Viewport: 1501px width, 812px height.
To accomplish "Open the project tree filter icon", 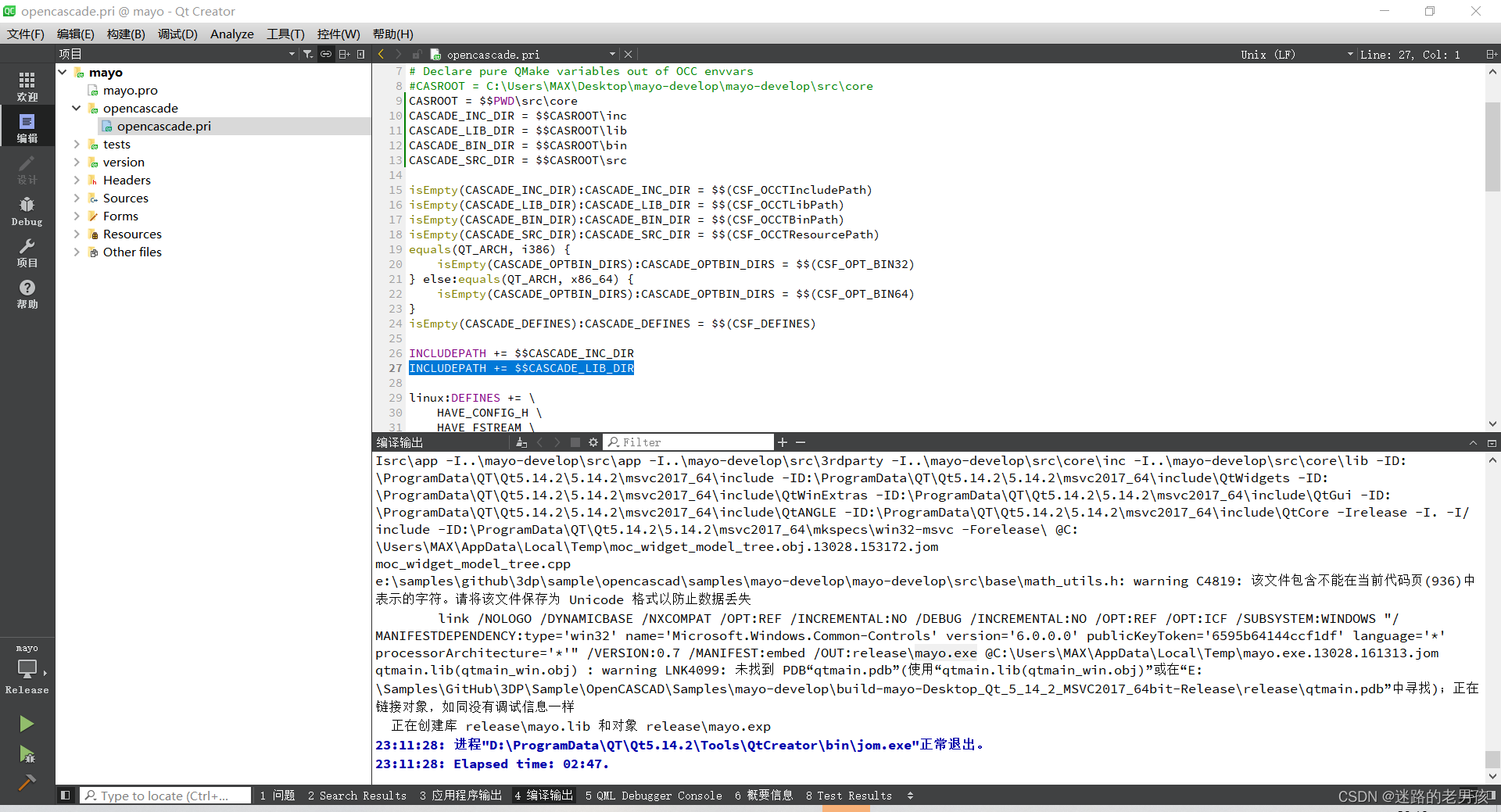I will pyautogui.click(x=307, y=53).
